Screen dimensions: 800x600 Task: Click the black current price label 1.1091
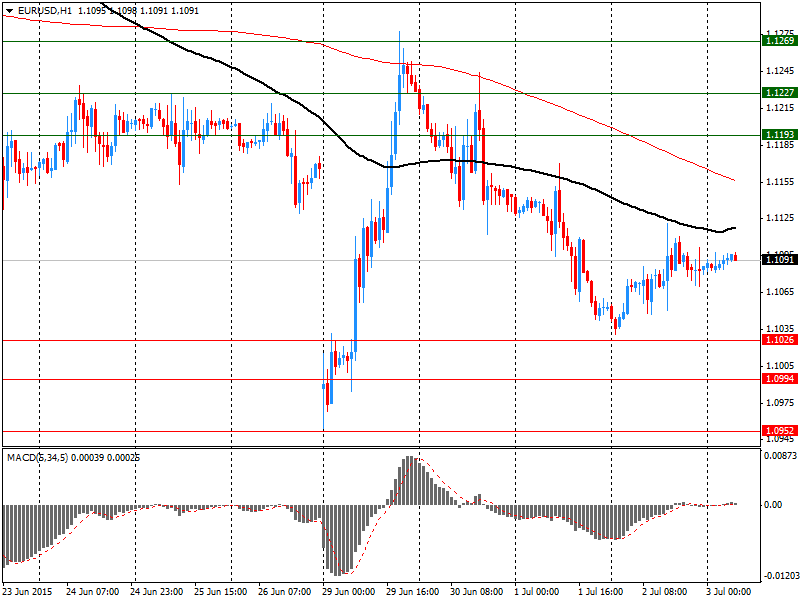point(779,260)
